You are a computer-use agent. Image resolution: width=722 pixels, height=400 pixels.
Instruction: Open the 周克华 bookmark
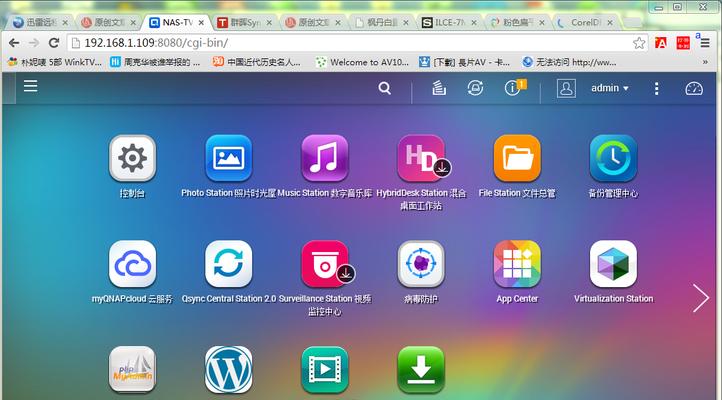(156, 62)
